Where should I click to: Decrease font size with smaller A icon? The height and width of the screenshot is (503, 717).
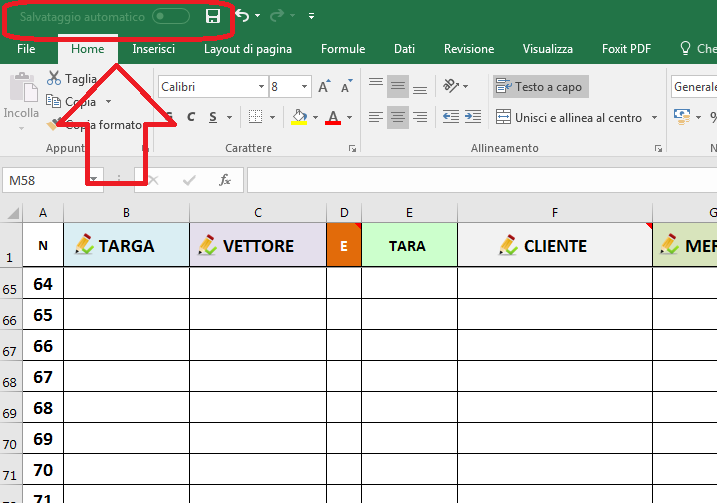[x=347, y=86]
